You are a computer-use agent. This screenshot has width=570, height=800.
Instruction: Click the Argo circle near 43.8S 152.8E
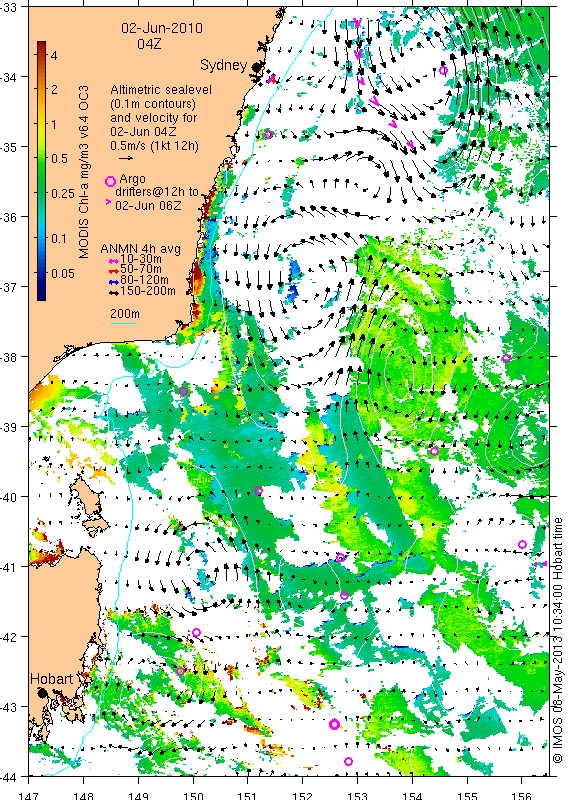click(349, 761)
